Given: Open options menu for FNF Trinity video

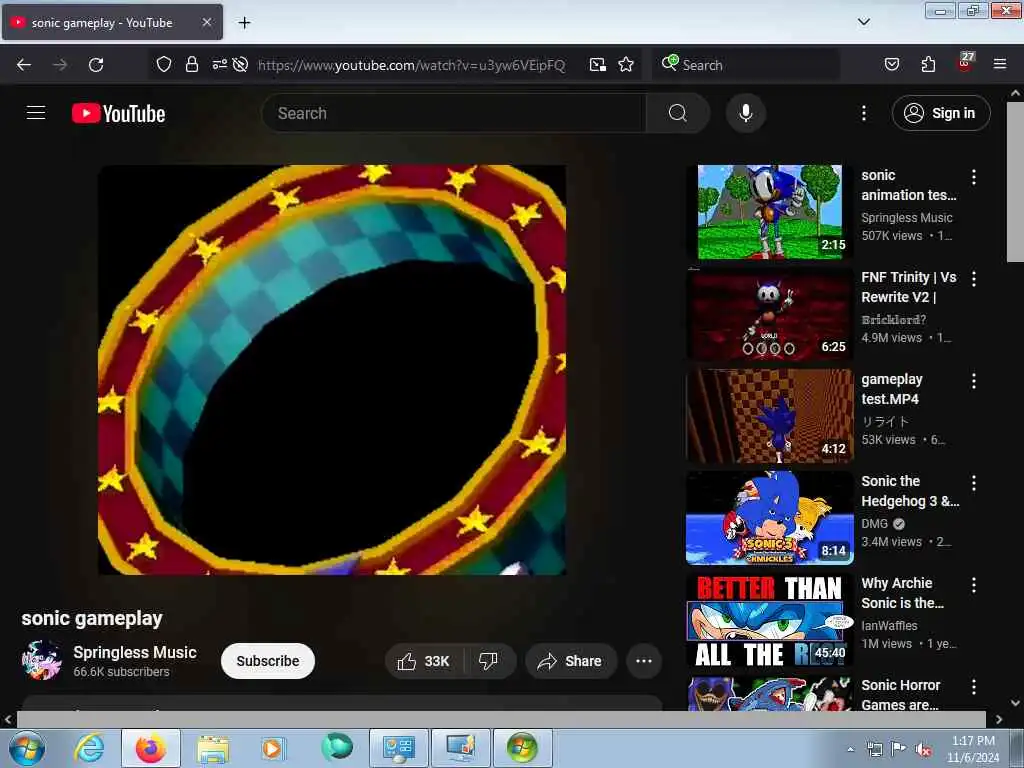Looking at the screenshot, I should 974,279.
